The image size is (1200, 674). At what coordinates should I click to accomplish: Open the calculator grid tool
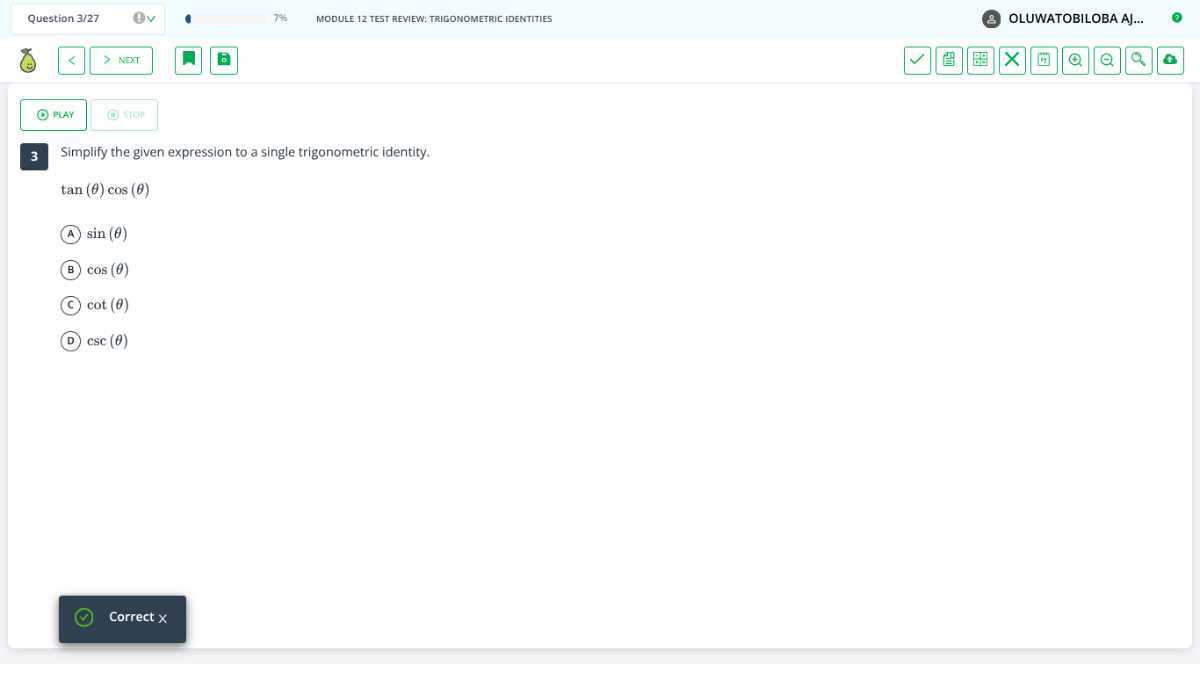[981, 60]
